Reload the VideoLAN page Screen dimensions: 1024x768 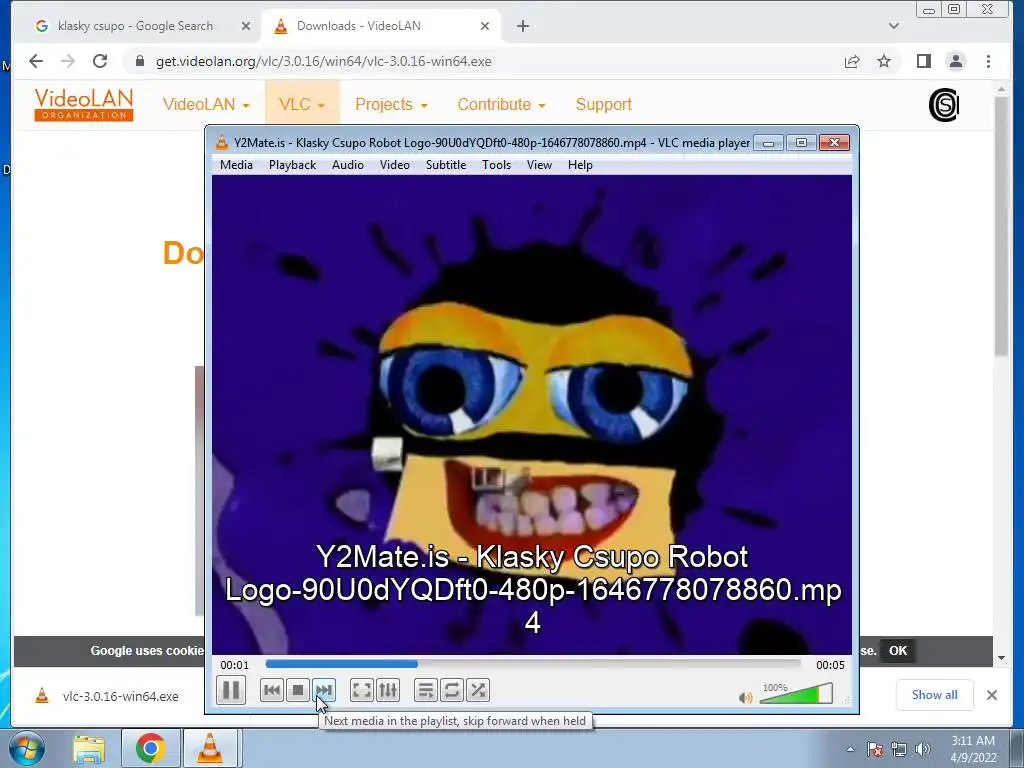(100, 61)
